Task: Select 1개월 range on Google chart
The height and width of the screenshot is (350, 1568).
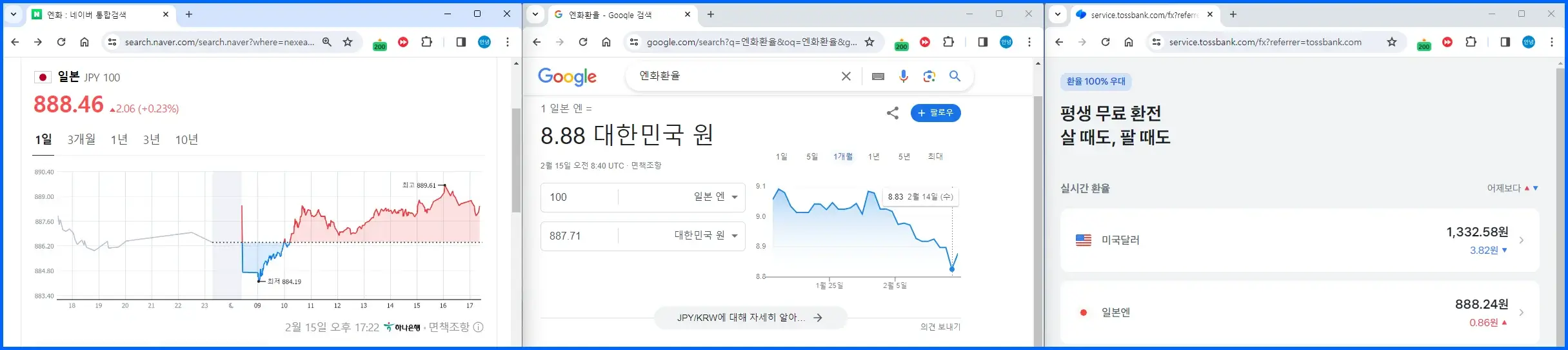Action: (843, 157)
